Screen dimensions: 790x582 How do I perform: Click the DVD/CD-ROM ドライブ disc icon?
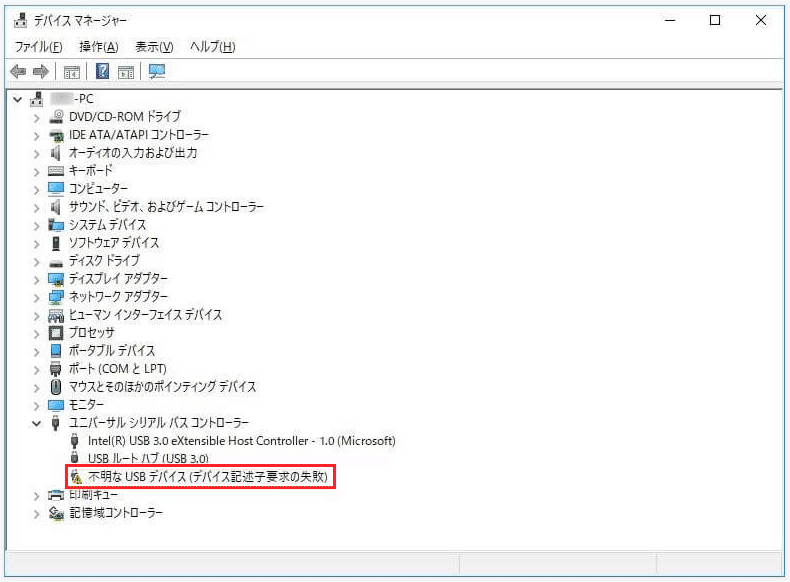(x=56, y=117)
